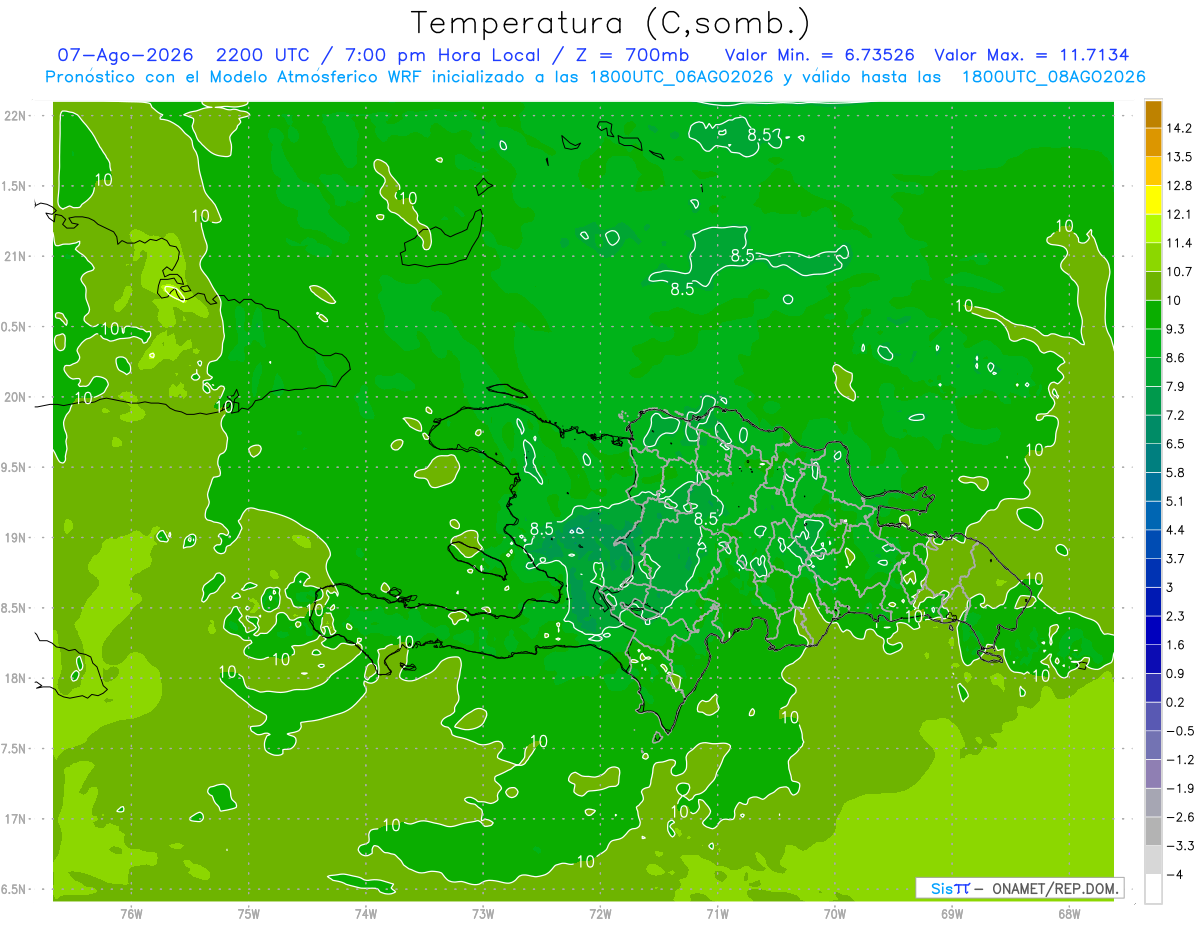Screen dimensions: 1200x927
Task: Click the '75W' longitude label
Action: coord(248,914)
